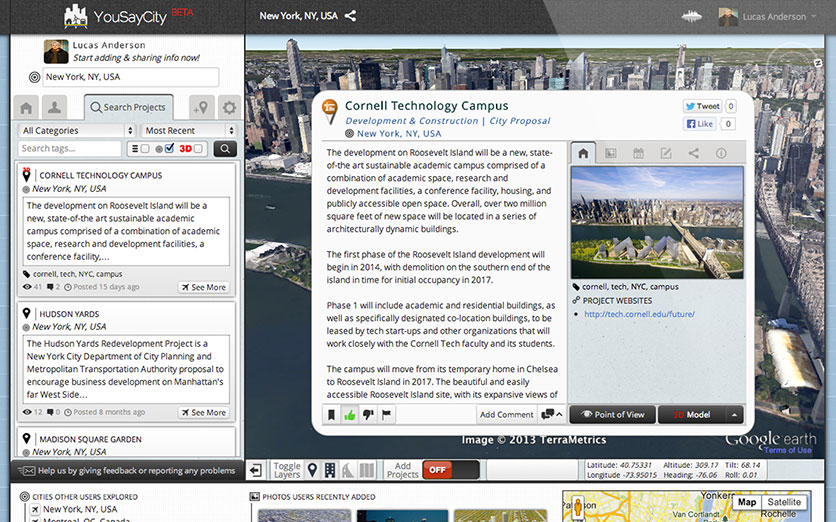Enable the 3D filter checkbox
The height and width of the screenshot is (522, 836).
click(198, 149)
